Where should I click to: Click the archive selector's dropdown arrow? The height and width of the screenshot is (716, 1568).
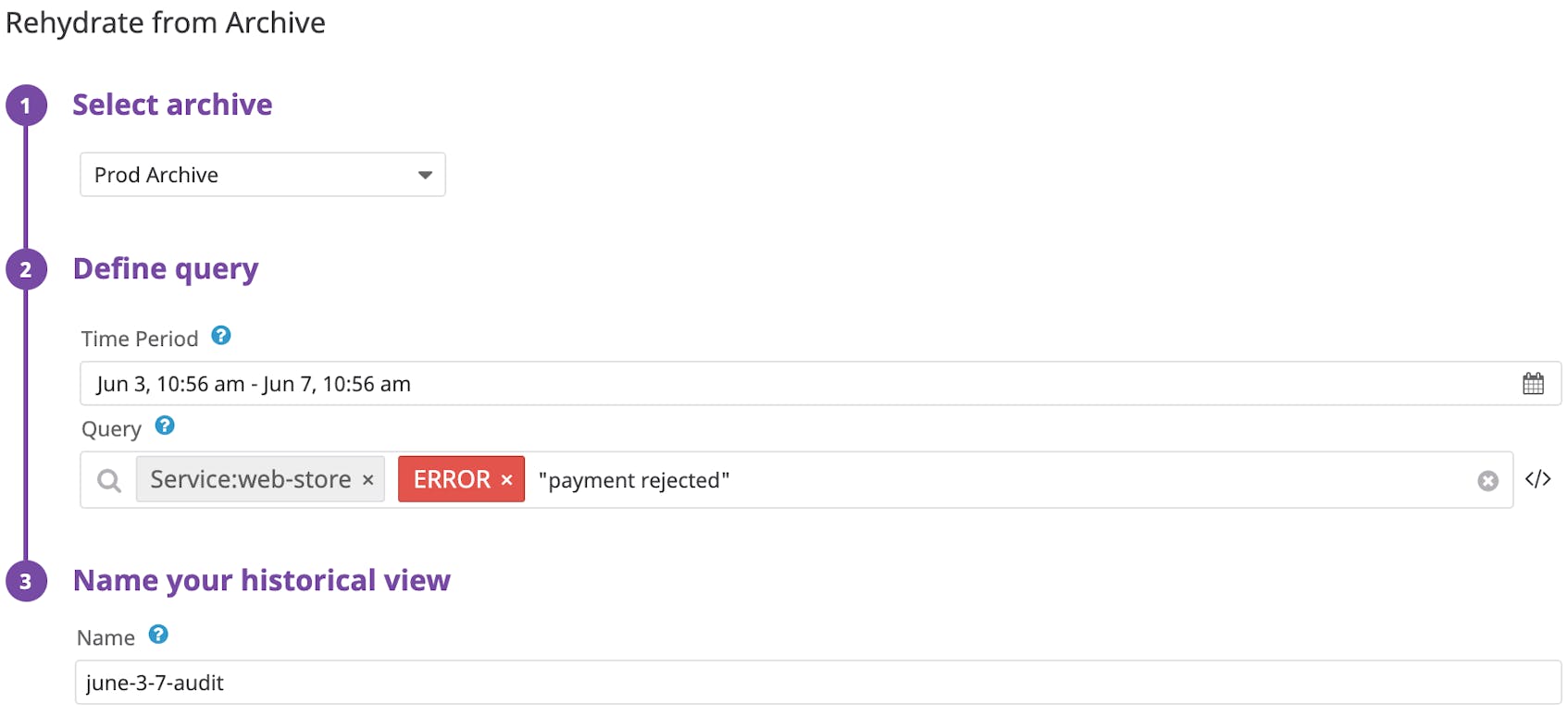click(x=425, y=174)
